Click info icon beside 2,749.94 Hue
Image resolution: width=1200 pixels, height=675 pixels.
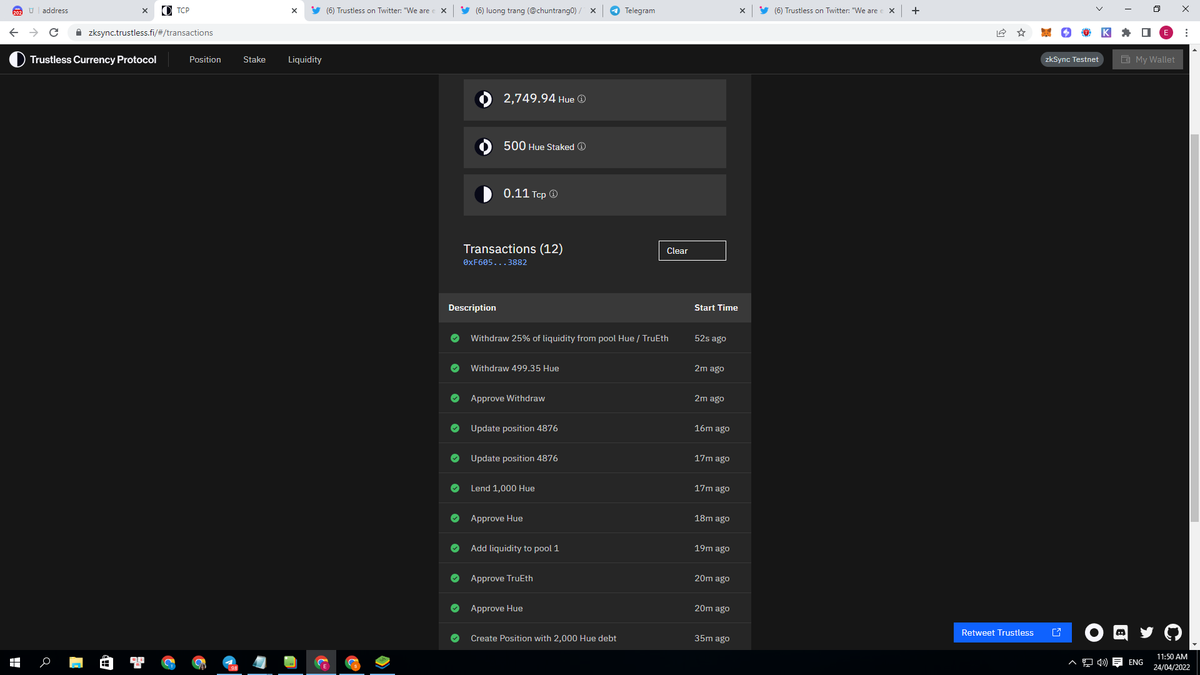[581, 100]
